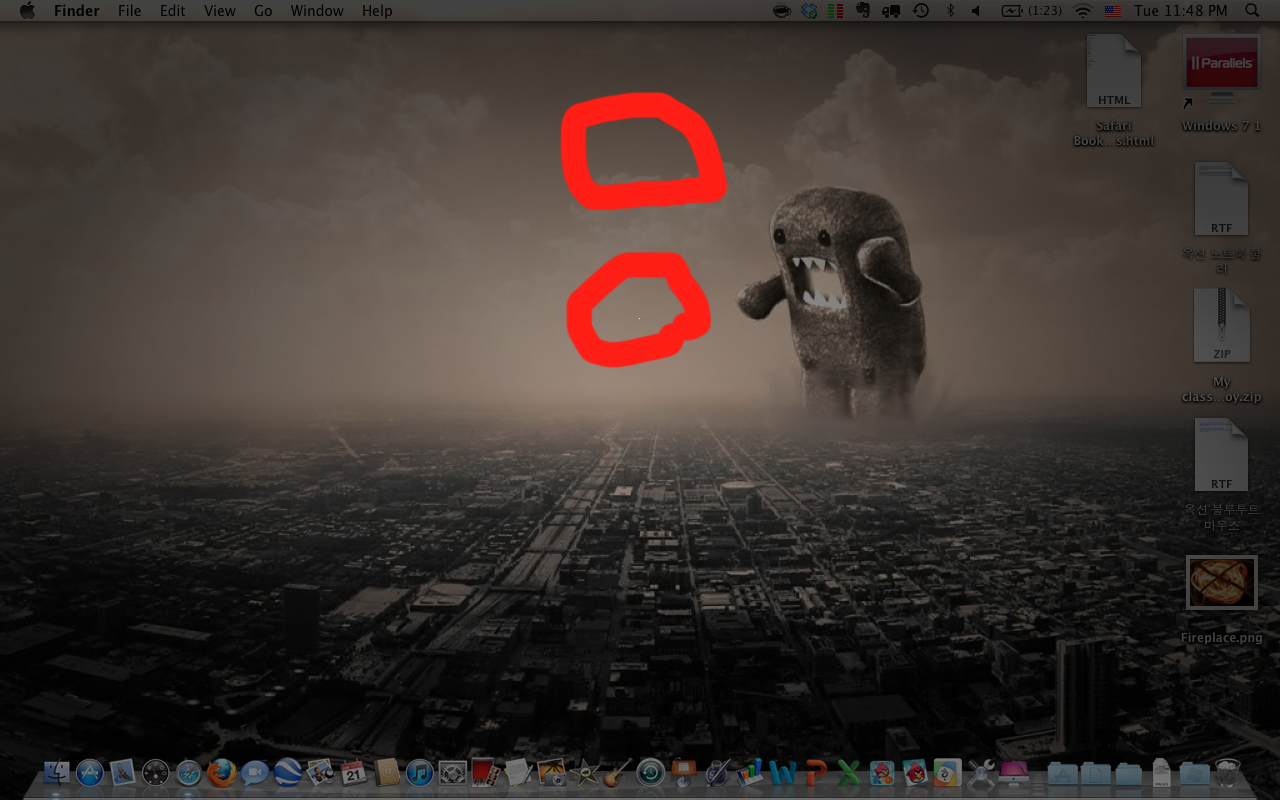Open the wrench utility icon in Dock
The image size is (1280, 800).
pyautogui.click(x=981, y=773)
